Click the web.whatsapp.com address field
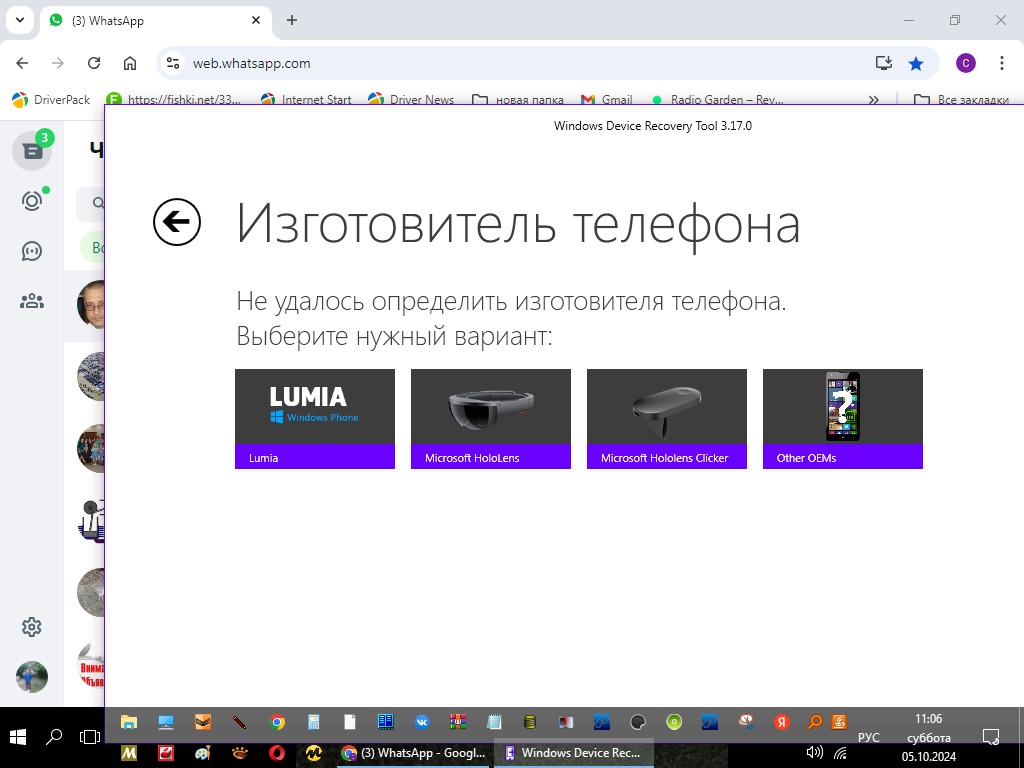This screenshot has width=1024, height=768. pyautogui.click(x=522, y=63)
